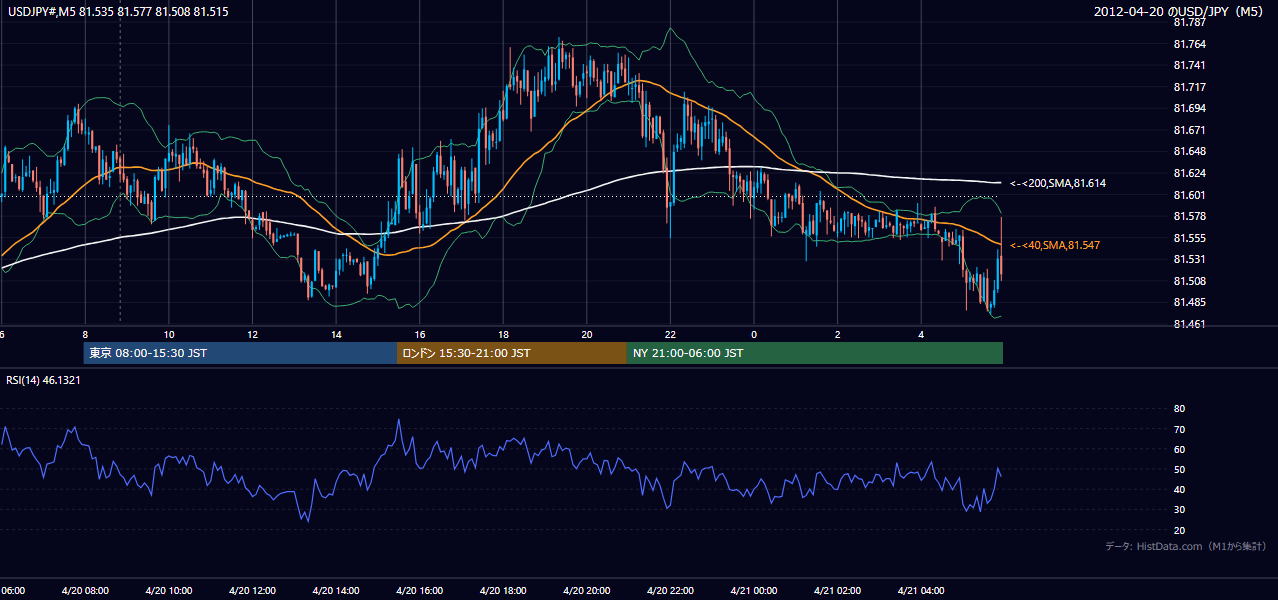The image size is (1278, 600).
Task: Click the 2012-04-20 USD/JPY (M5) chart title
Action: pyautogui.click(x=1180, y=10)
